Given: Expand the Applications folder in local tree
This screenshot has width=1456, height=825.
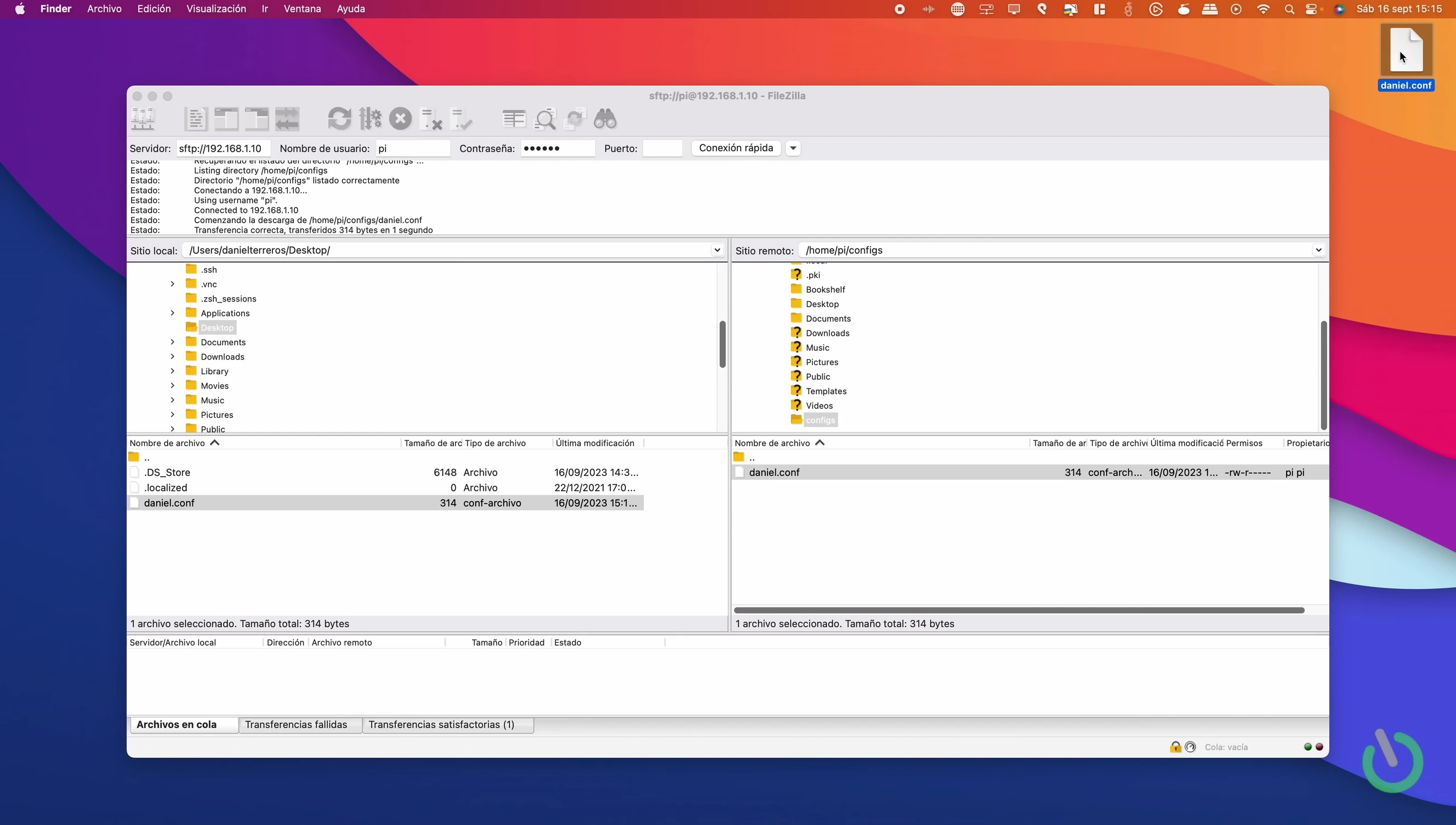Looking at the screenshot, I should pos(173,313).
